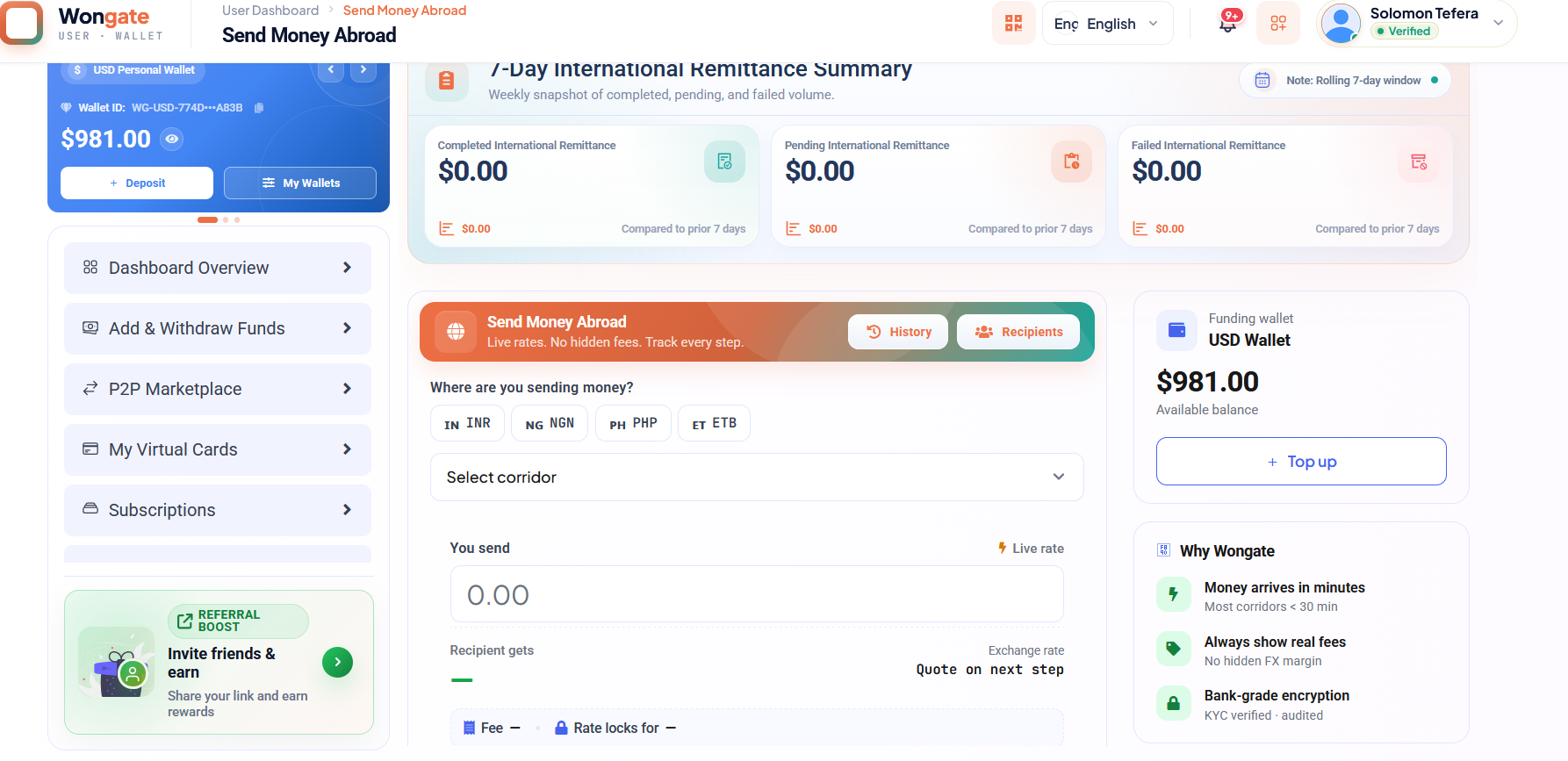Open the user account dropdown chevron
The image size is (1568, 761).
(x=1499, y=24)
